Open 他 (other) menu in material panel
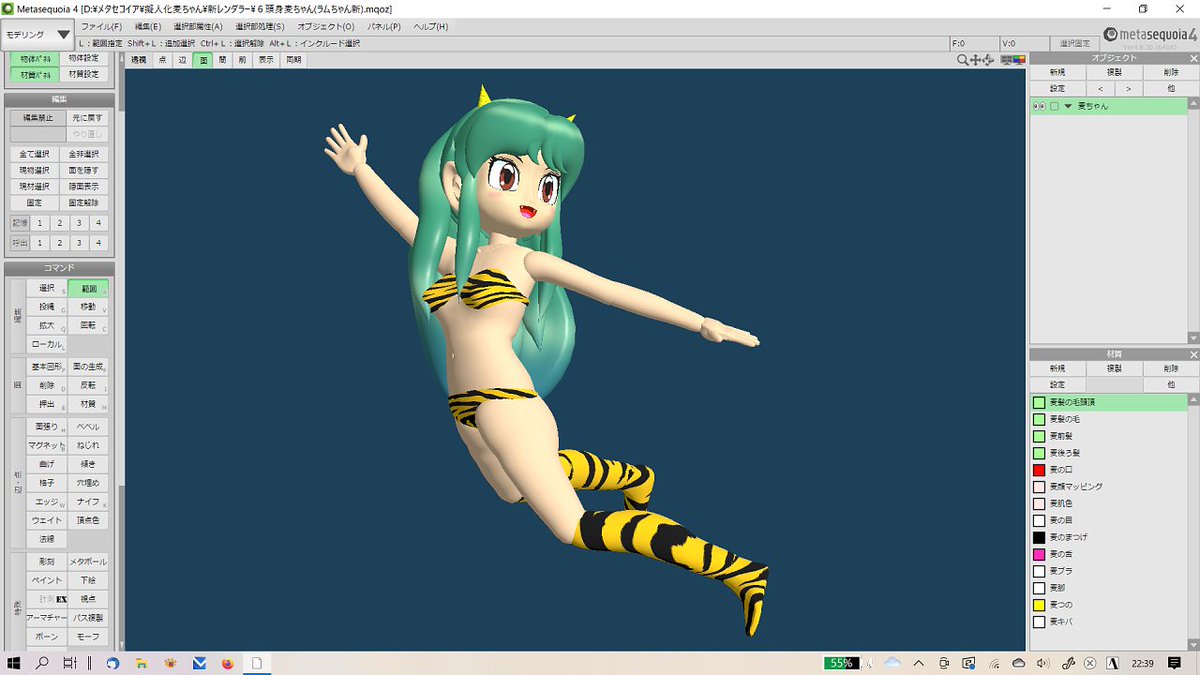This screenshot has height=675, width=1200. point(1170,384)
